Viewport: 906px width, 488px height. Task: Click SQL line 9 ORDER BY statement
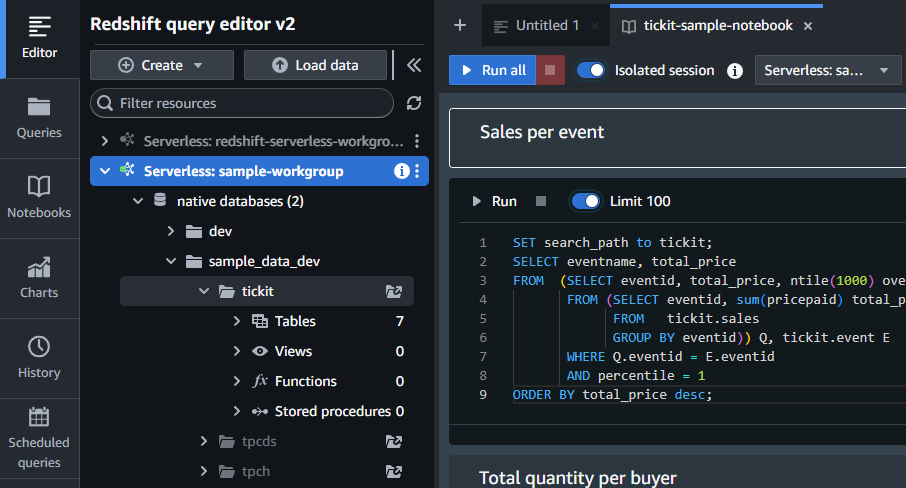[612, 394]
